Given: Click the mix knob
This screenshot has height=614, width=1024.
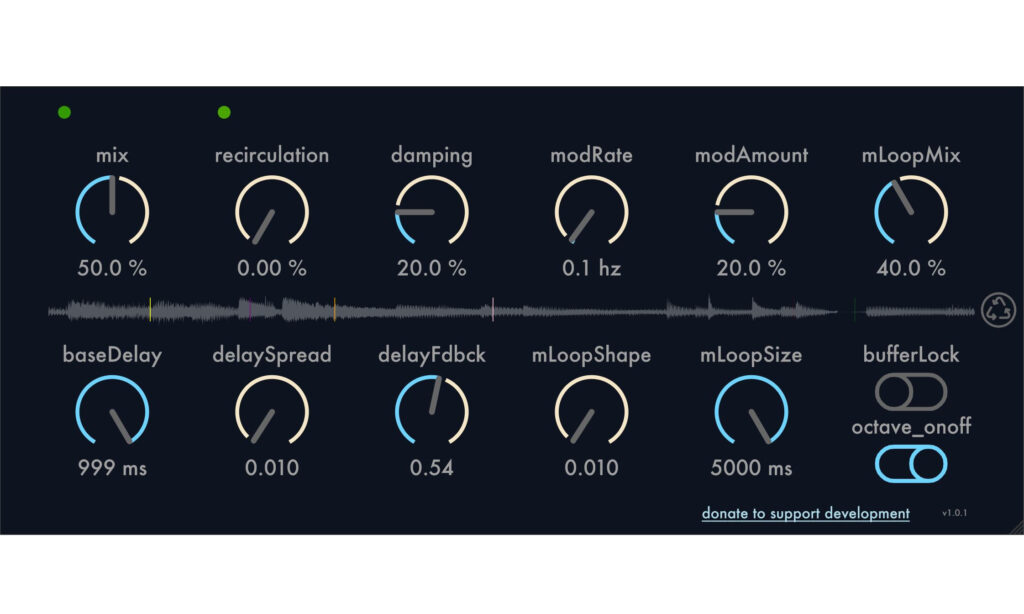Looking at the screenshot, I should [112, 211].
